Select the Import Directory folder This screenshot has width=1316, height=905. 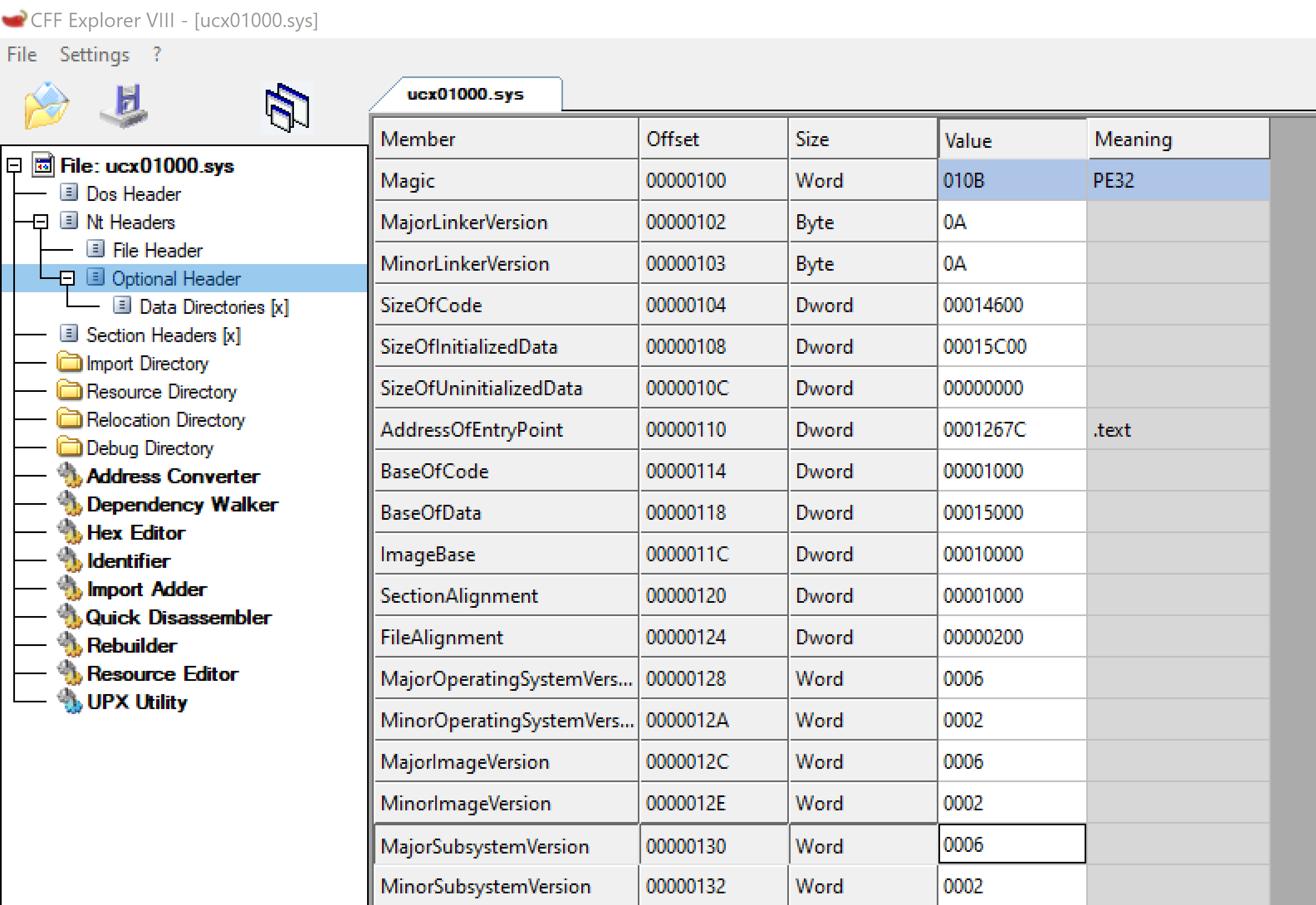click(x=146, y=364)
